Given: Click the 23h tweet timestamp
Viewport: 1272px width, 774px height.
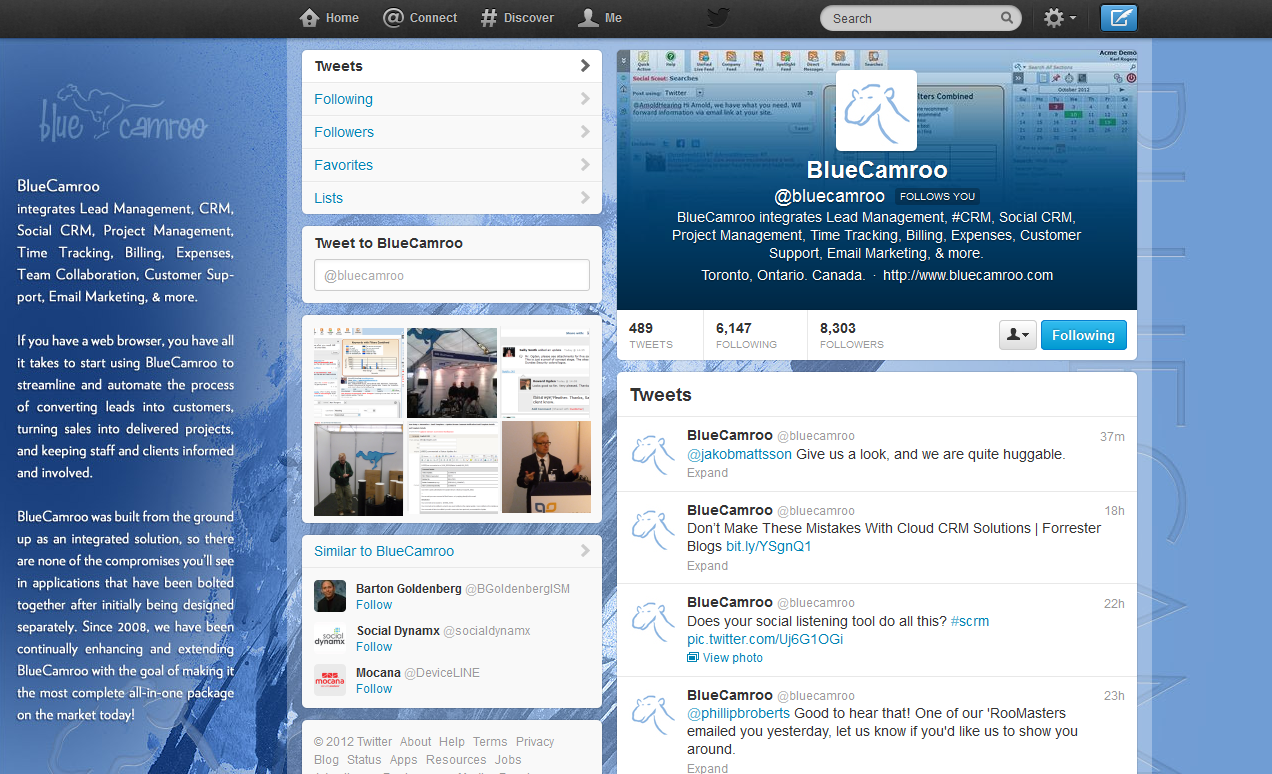Looking at the screenshot, I should [x=1114, y=696].
